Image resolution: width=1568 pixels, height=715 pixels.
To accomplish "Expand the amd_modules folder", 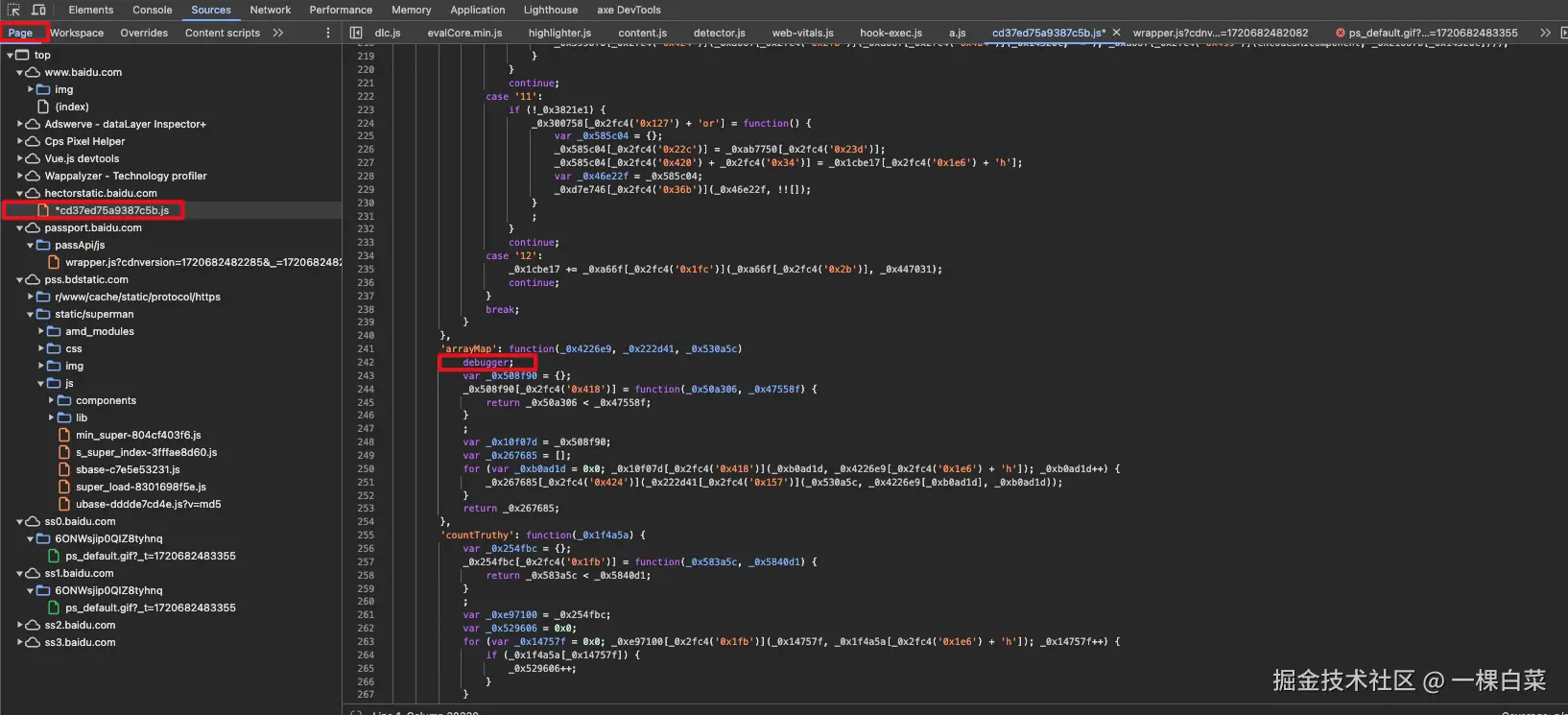I will pos(41,331).
